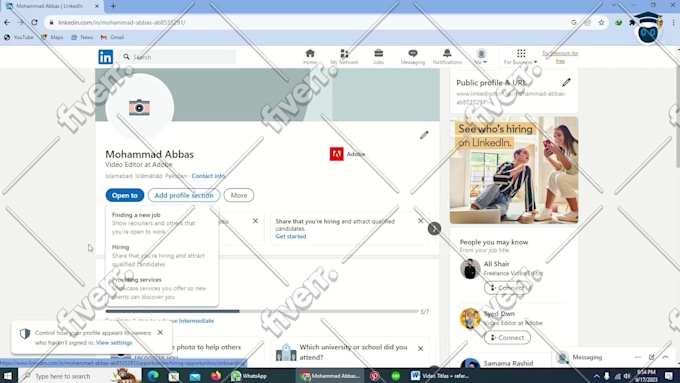The width and height of the screenshot is (680, 383).
Task: Edit public profile & URL pencil
Action: pos(566,82)
